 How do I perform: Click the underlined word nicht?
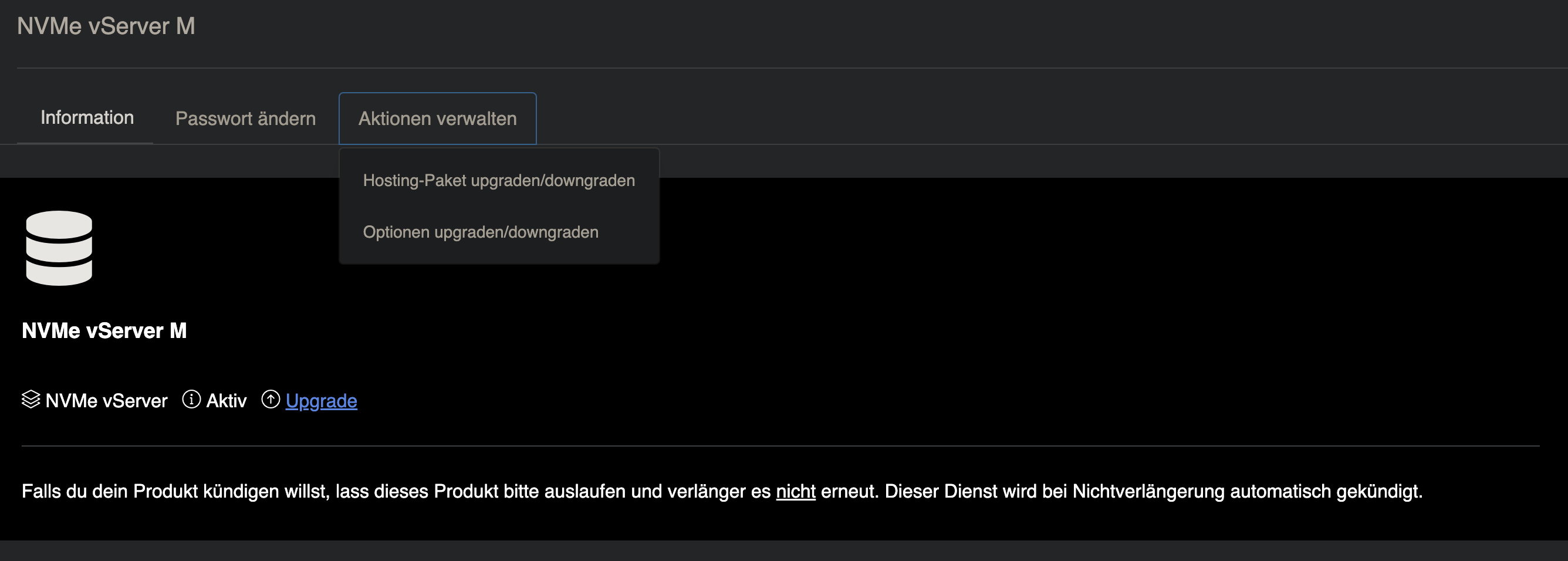(796, 491)
